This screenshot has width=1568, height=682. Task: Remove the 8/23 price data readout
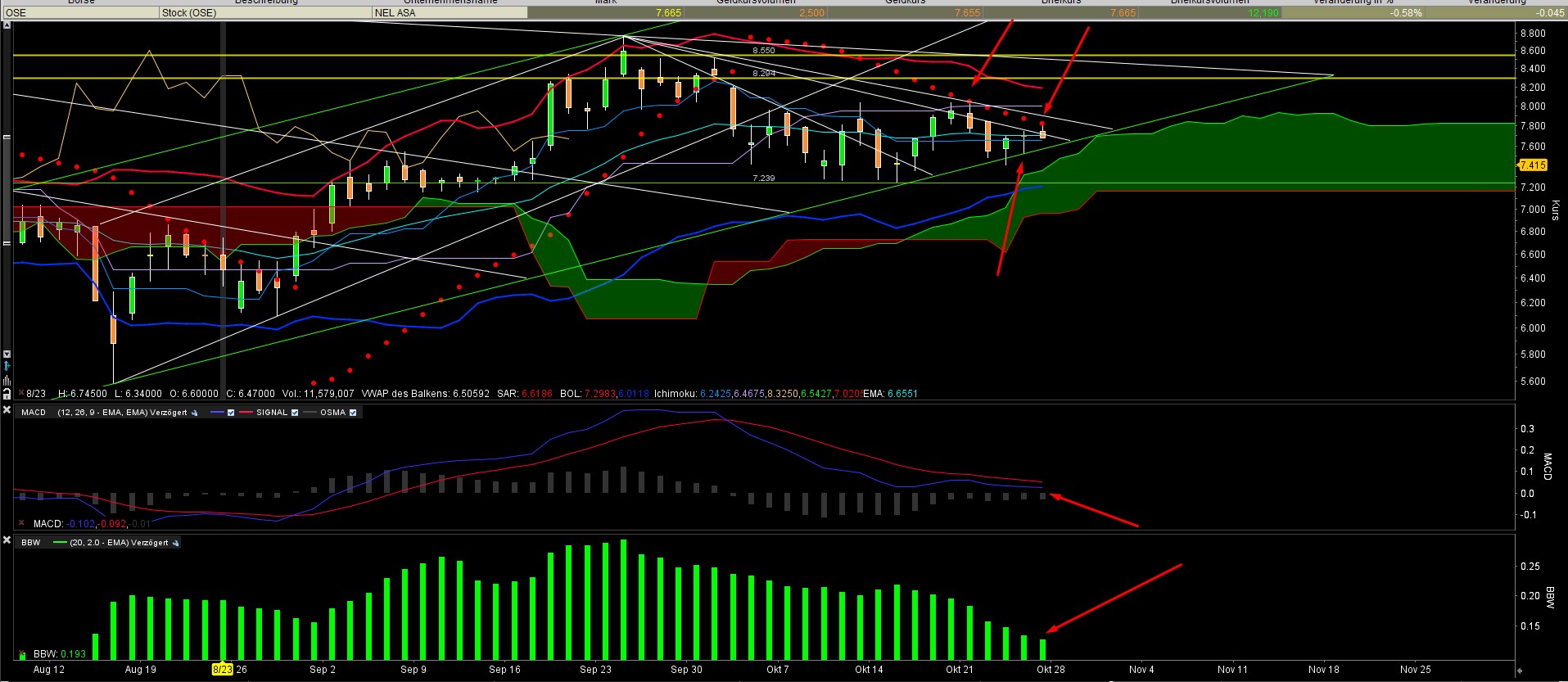click(x=20, y=394)
